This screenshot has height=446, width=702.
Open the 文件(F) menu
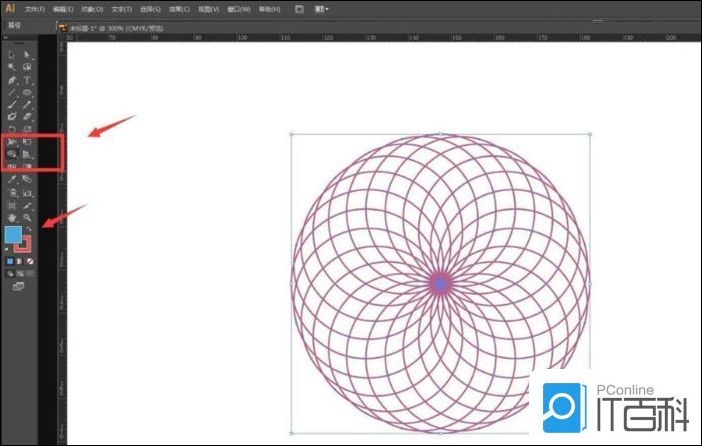[x=35, y=8]
